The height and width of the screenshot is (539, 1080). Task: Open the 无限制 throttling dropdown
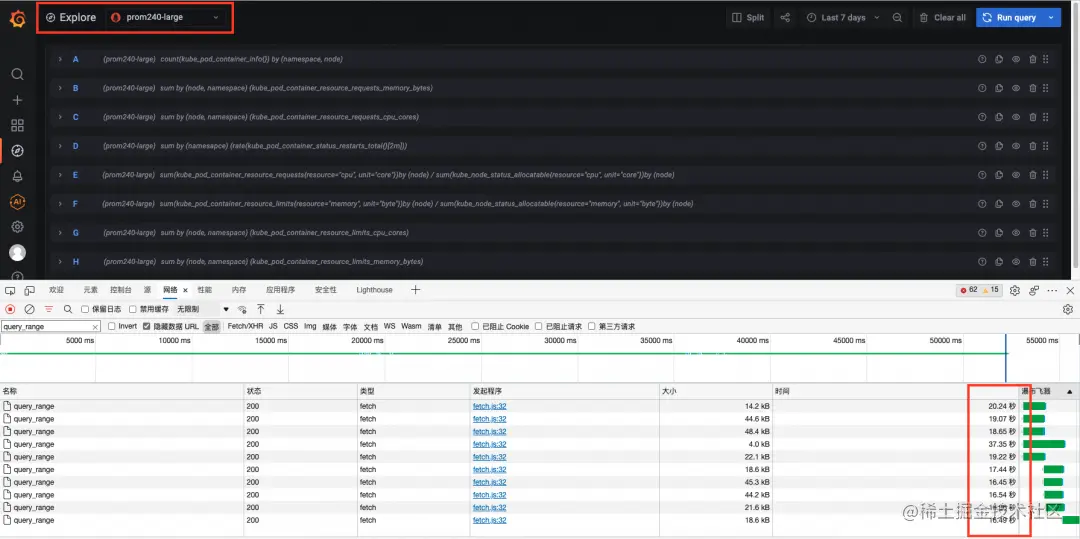coord(202,309)
